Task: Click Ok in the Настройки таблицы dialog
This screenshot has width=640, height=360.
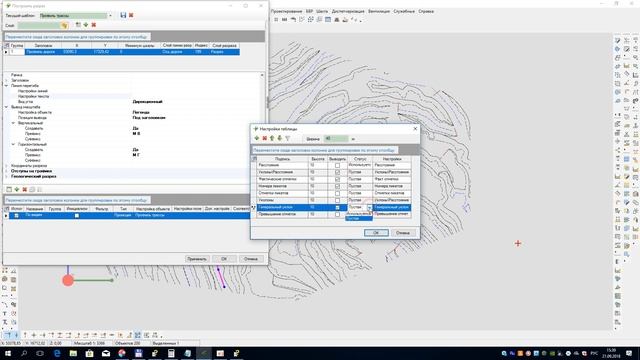Action: click(x=376, y=233)
